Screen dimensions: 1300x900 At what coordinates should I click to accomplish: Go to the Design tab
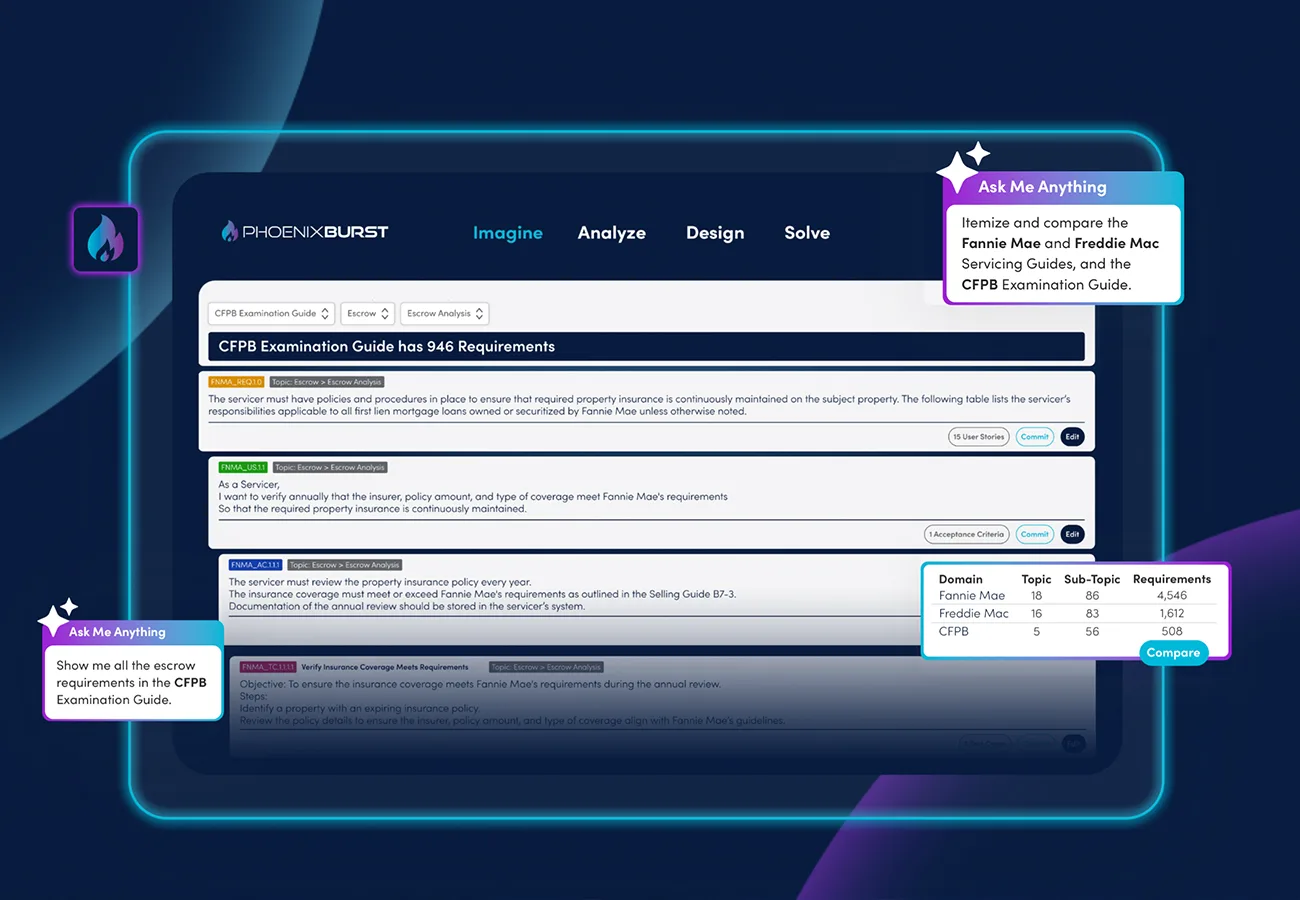point(715,233)
